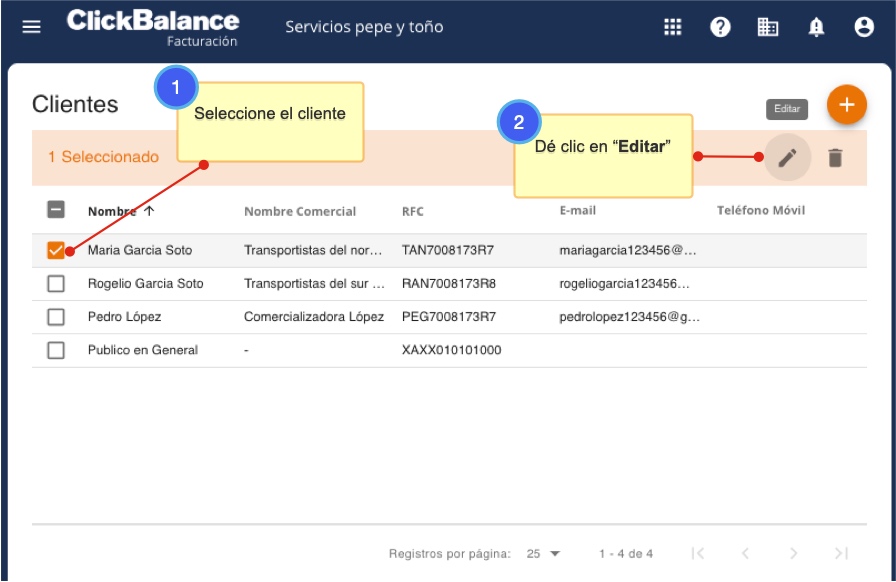Image resolution: width=896 pixels, height=582 pixels.
Task: Click the Nombre Comercial column header
Action: [300, 211]
